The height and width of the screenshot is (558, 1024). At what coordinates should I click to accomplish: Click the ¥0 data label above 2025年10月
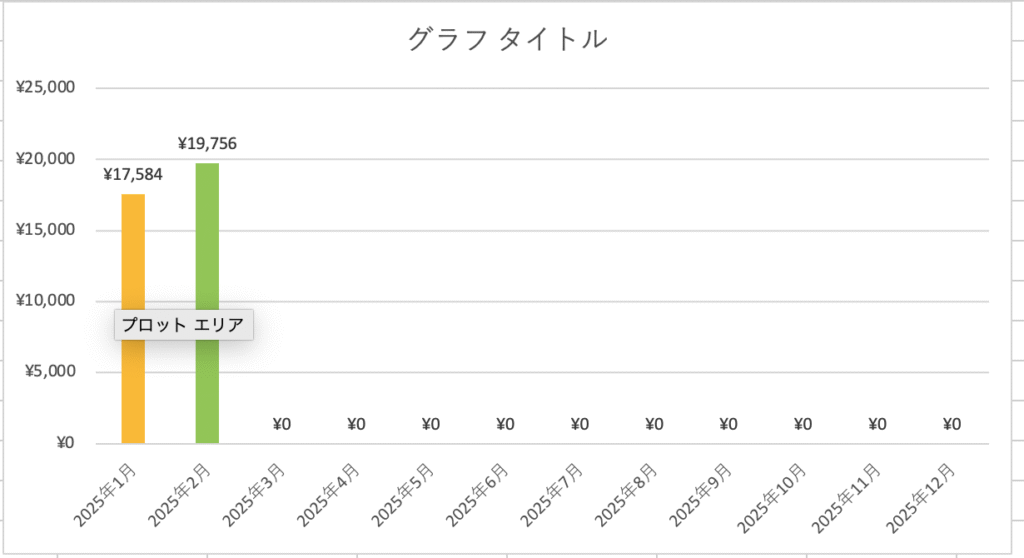[803, 425]
